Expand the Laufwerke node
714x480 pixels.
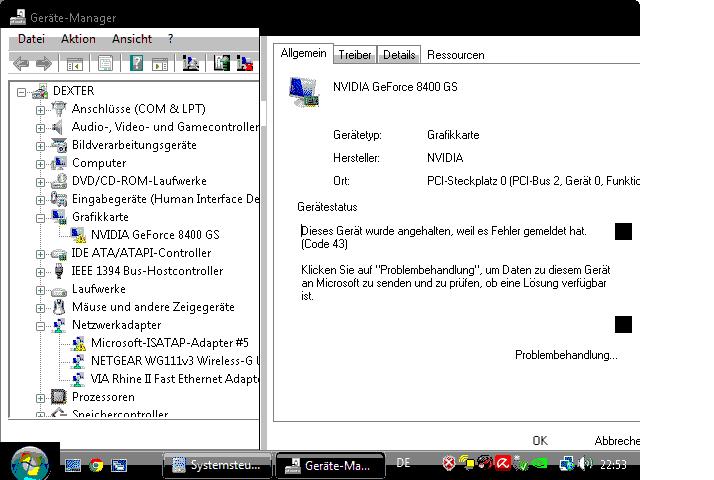(x=41, y=290)
